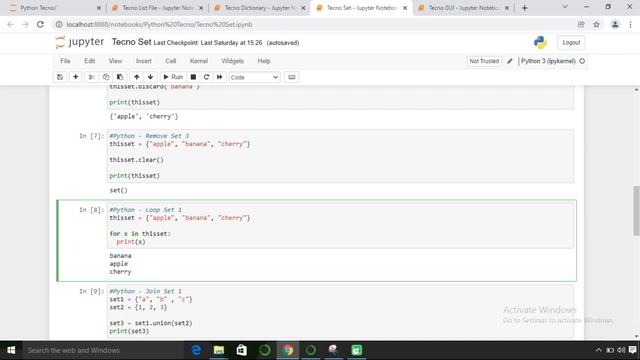Open the Chrome profile avatar
This screenshot has width=640, height=360.
pyautogui.click(x=615, y=24)
